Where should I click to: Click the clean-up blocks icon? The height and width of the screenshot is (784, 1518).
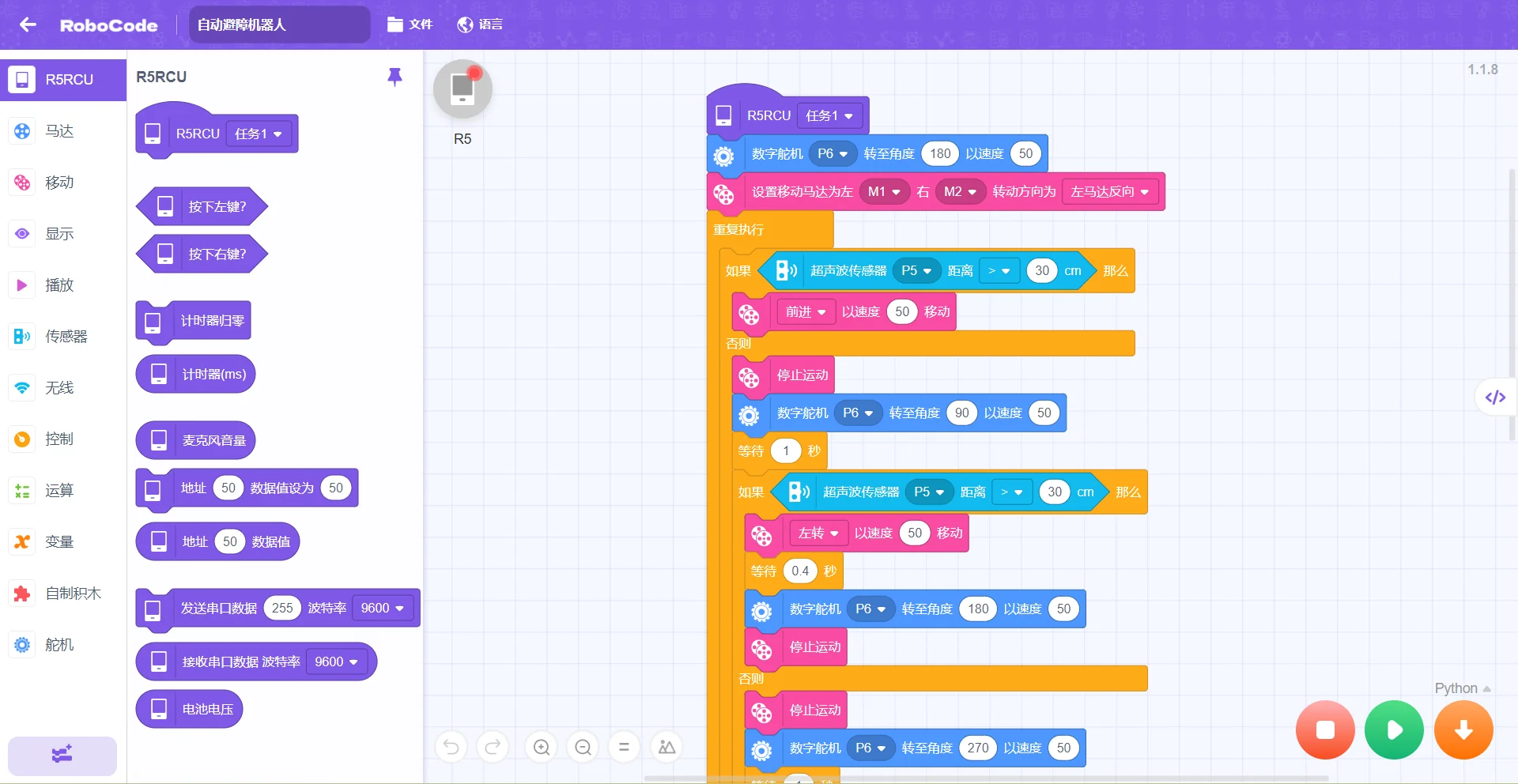[x=666, y=747]
